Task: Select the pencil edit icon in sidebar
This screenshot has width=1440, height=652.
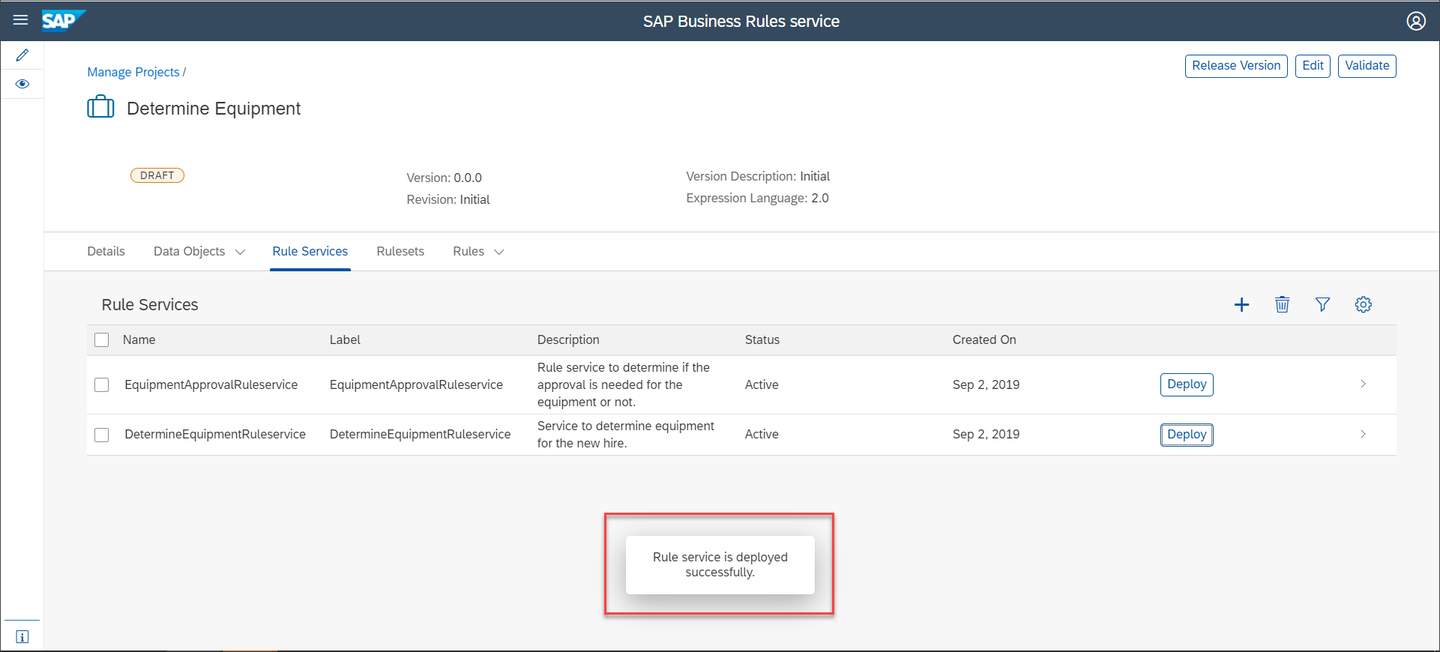Action: [22, 55]
